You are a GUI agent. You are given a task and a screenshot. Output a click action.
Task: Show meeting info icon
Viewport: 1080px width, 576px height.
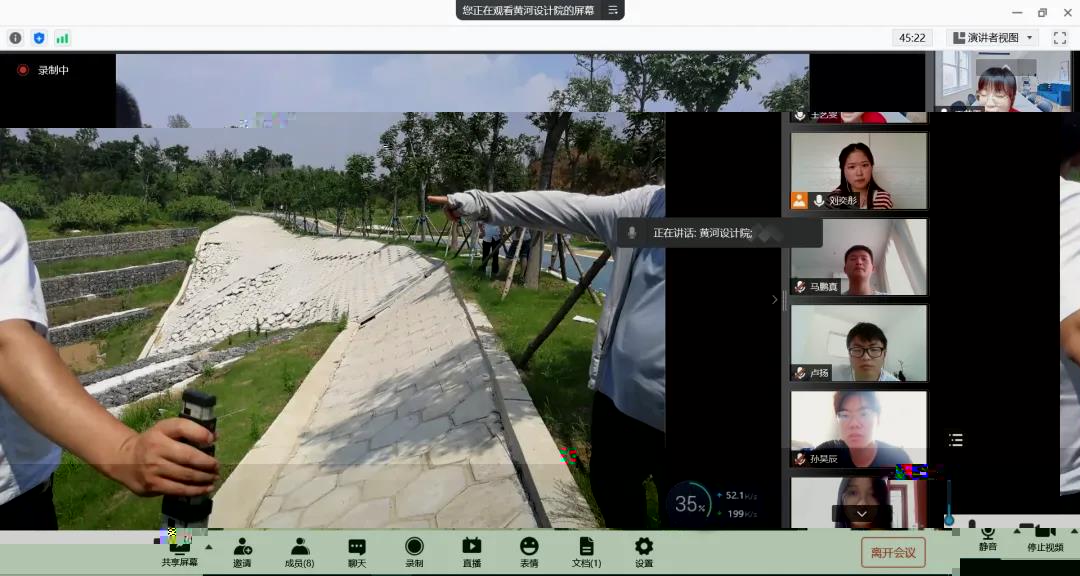(x=15, y=38)
